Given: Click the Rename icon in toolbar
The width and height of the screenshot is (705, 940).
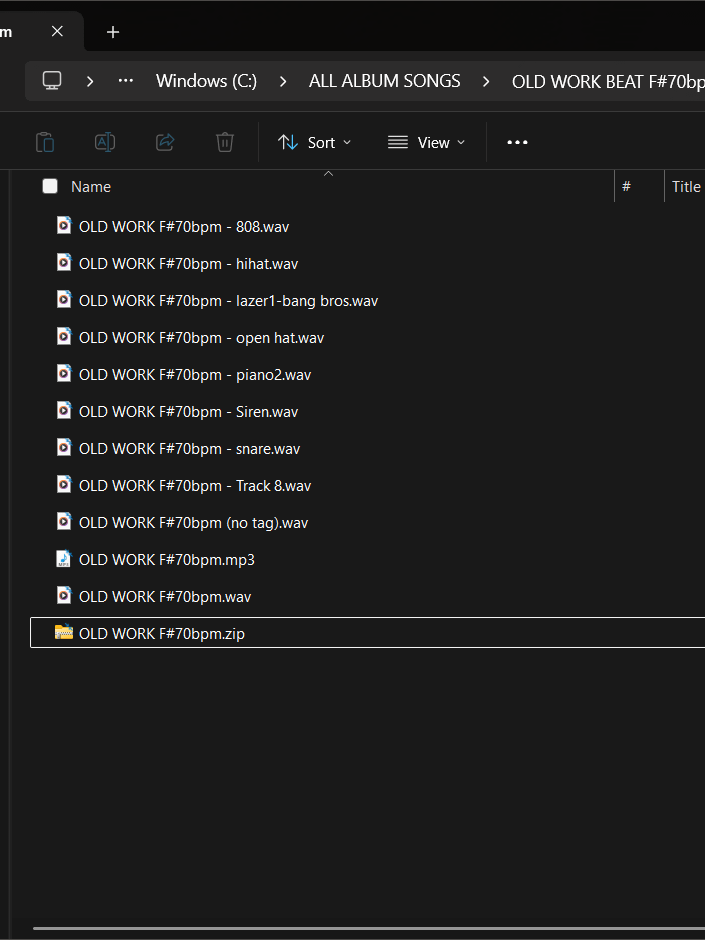Looking at the screenshot, I should point(105,142).
